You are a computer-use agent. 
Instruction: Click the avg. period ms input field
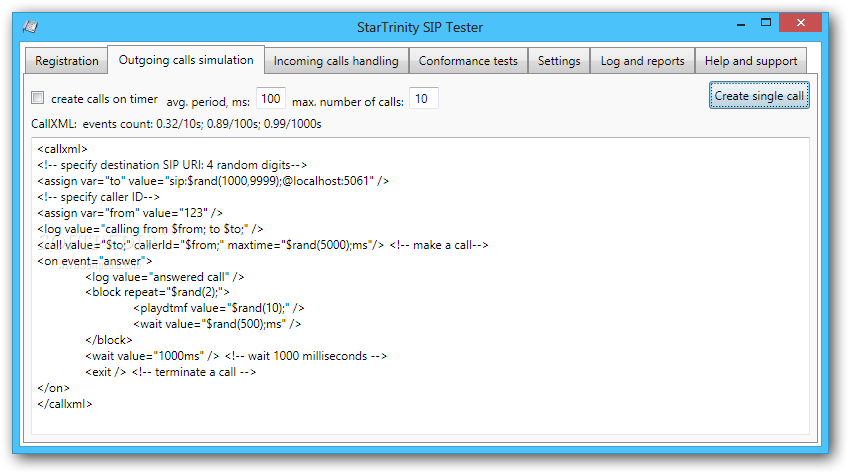[x=271, y=99]
